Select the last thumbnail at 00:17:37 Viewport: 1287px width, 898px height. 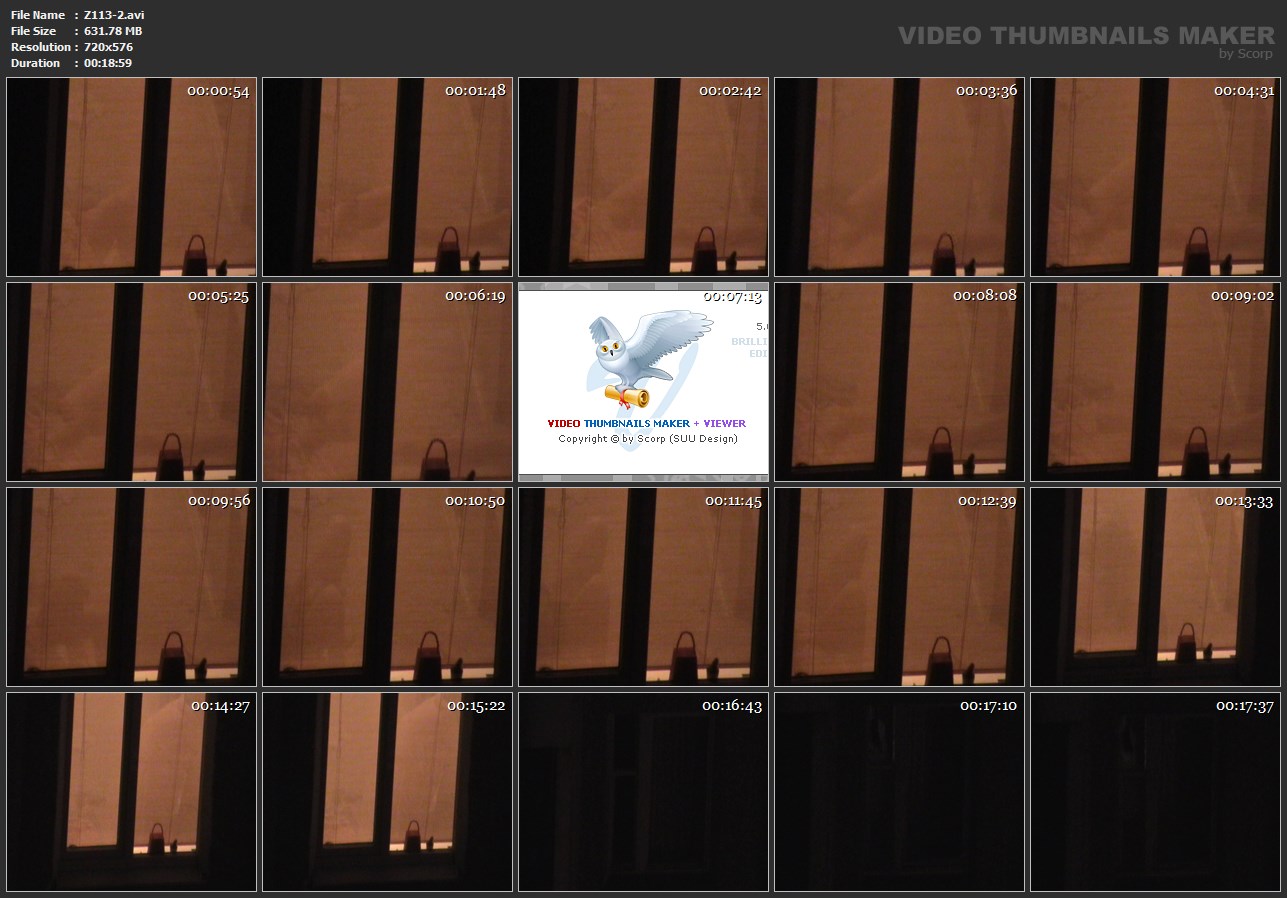(1155, 792)
